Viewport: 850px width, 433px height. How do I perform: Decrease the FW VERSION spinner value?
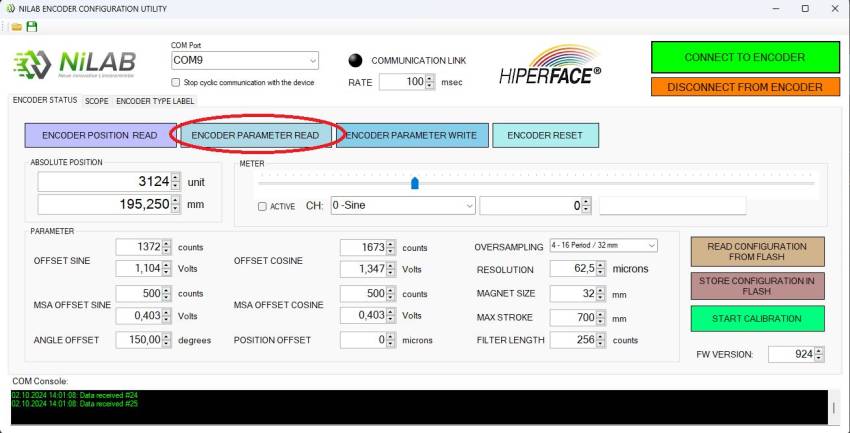(x=819, y=358)
